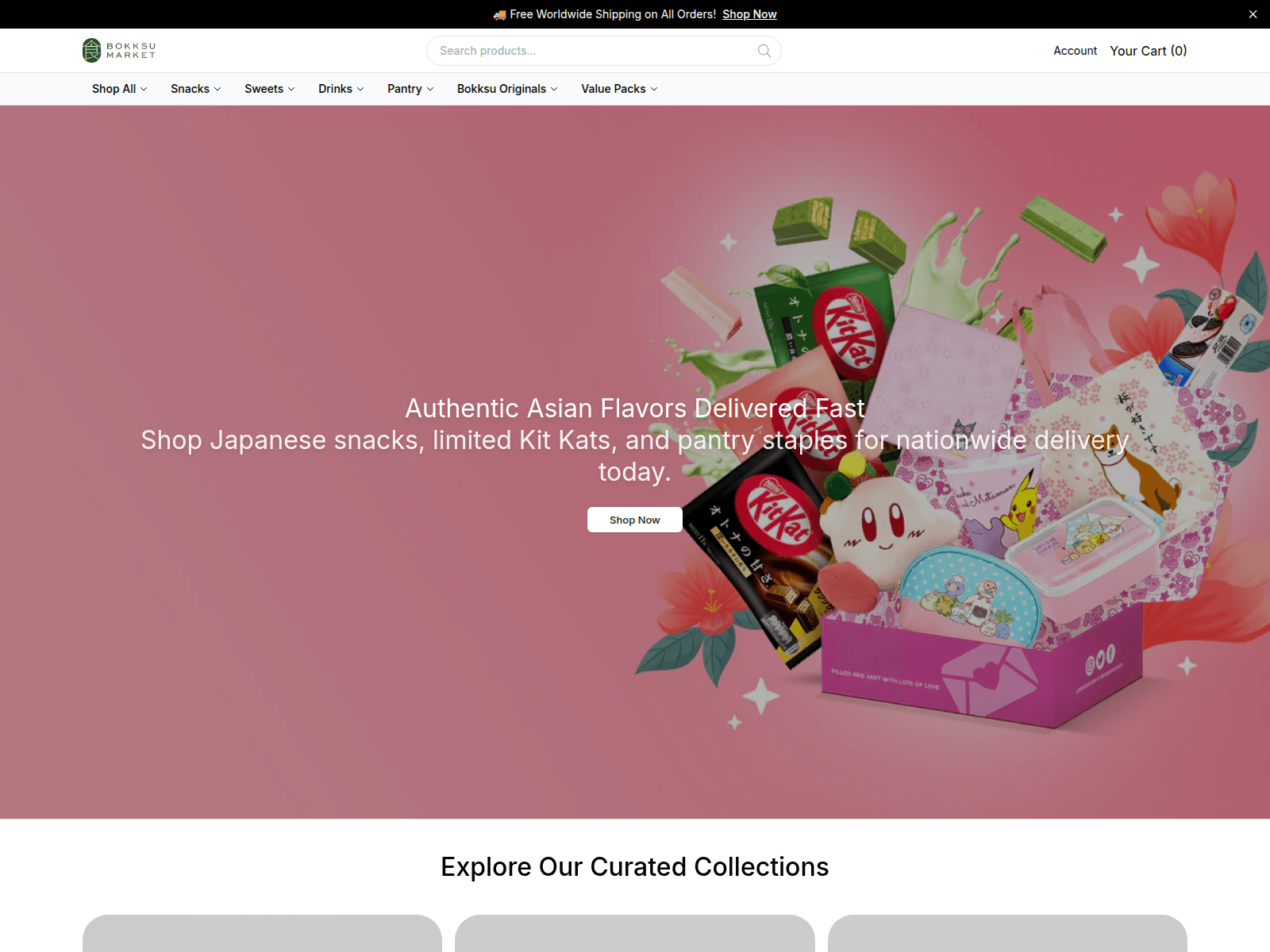Image resolution: width=1270 pixels, height=952 pixels.
Task: Expand the Snacks menu
Action: pyautogui.click(x=195, y=89)
